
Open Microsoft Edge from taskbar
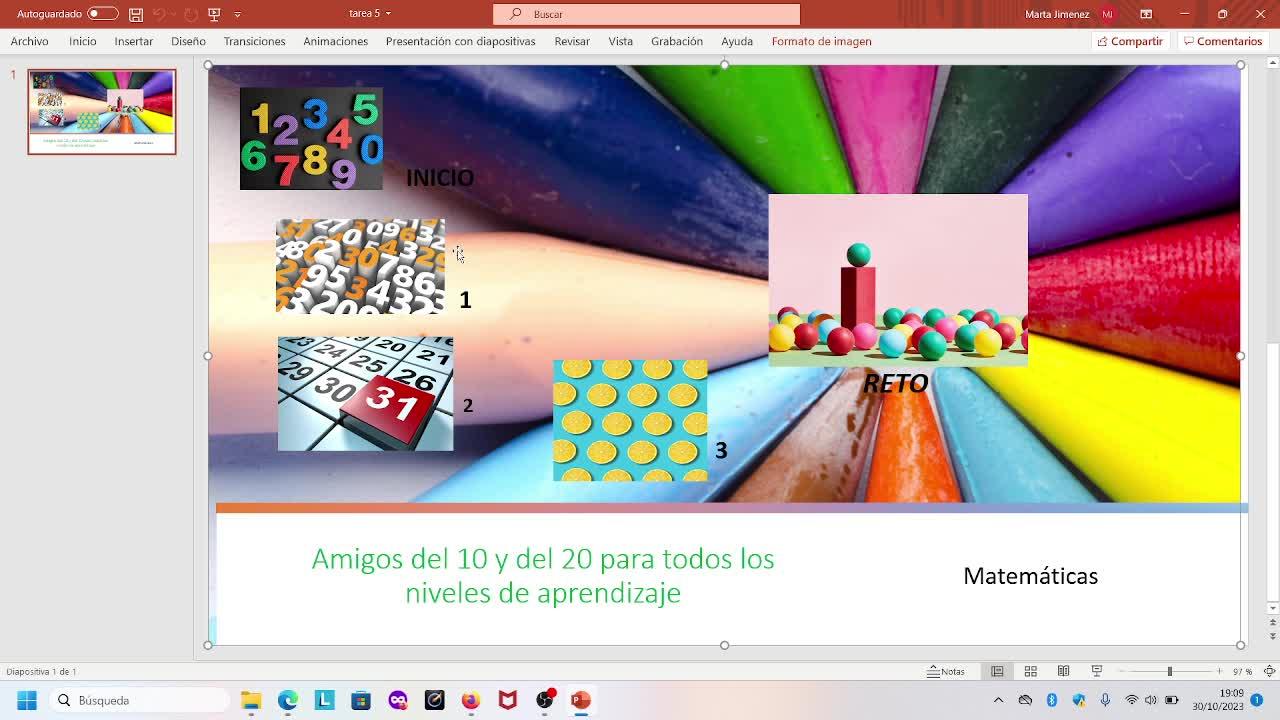pos(288,700)
